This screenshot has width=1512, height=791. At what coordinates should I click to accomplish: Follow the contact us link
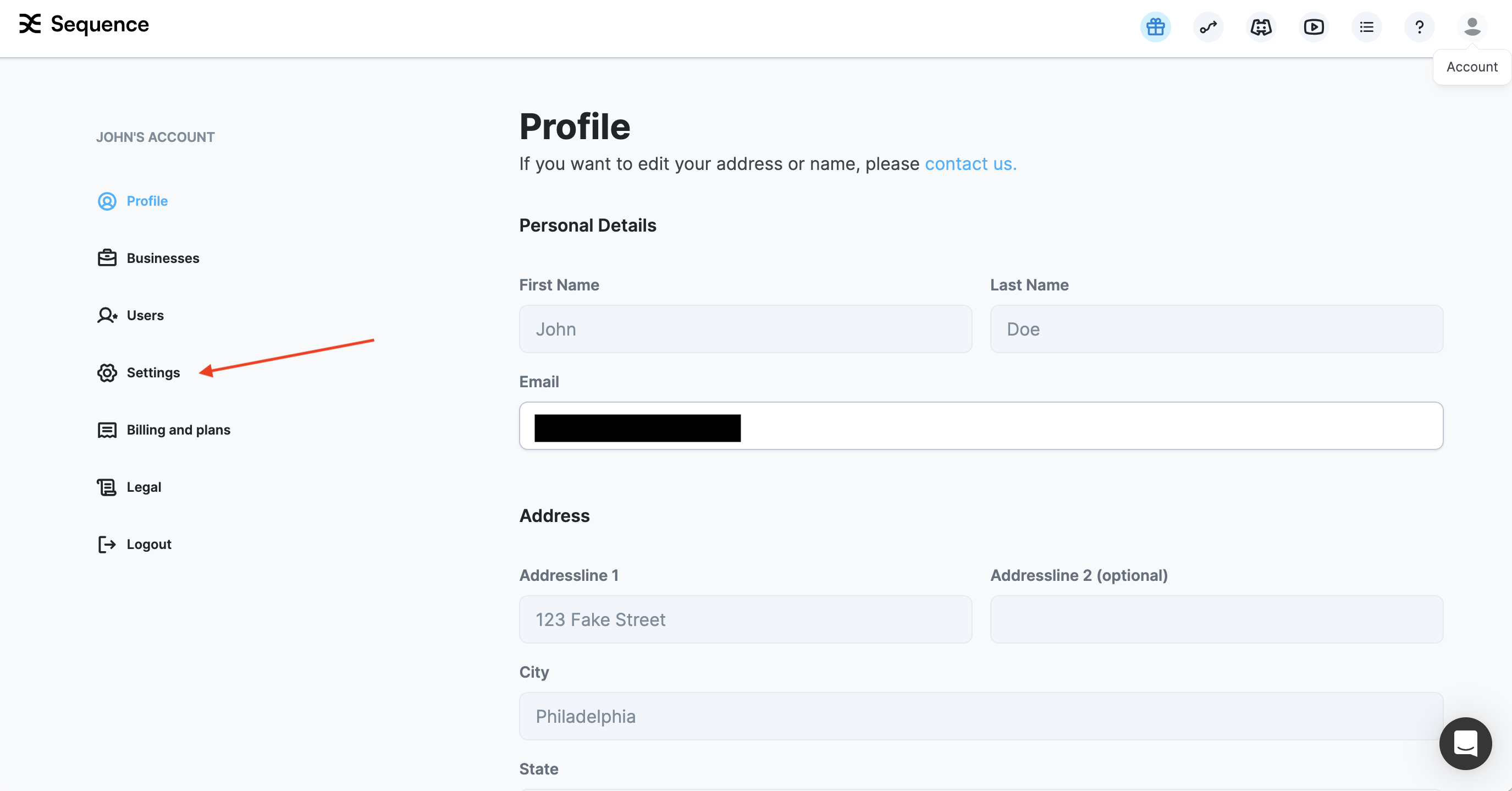[971, 164]
